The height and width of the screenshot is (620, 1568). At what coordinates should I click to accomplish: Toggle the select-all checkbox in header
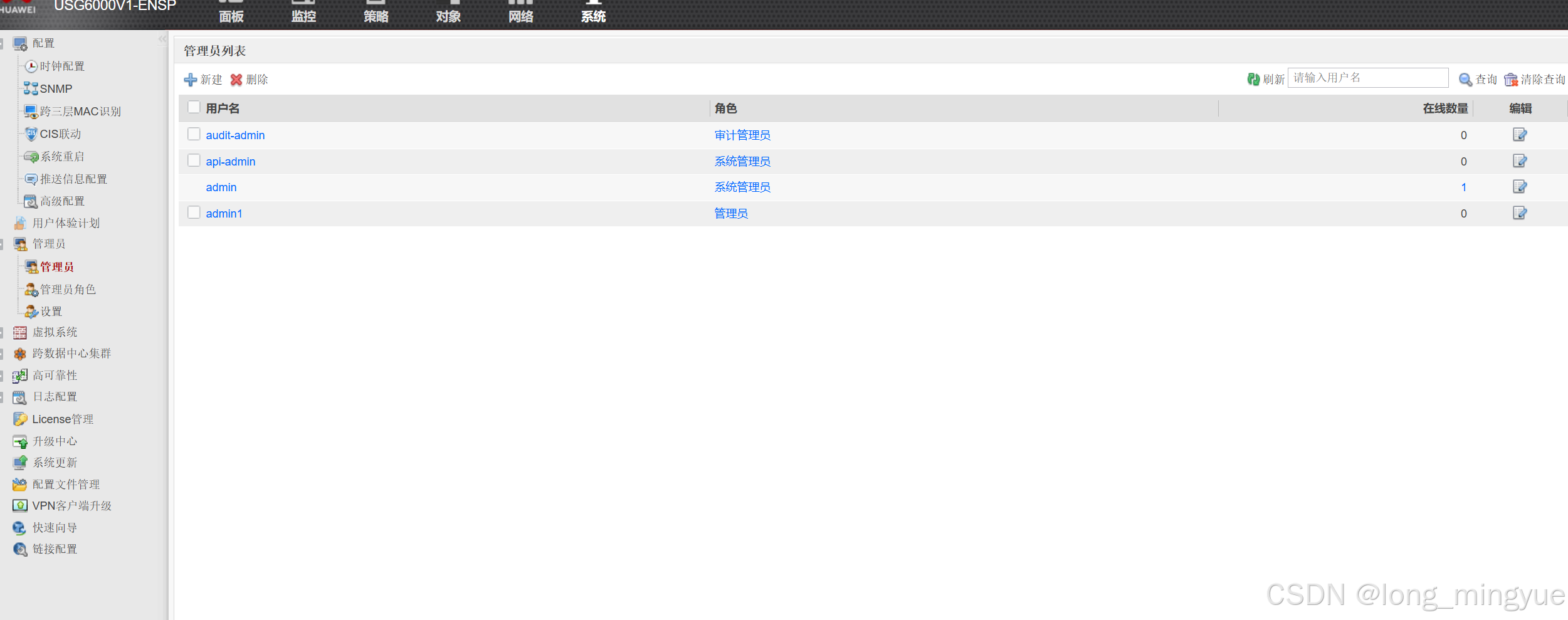tap(194, 107)
